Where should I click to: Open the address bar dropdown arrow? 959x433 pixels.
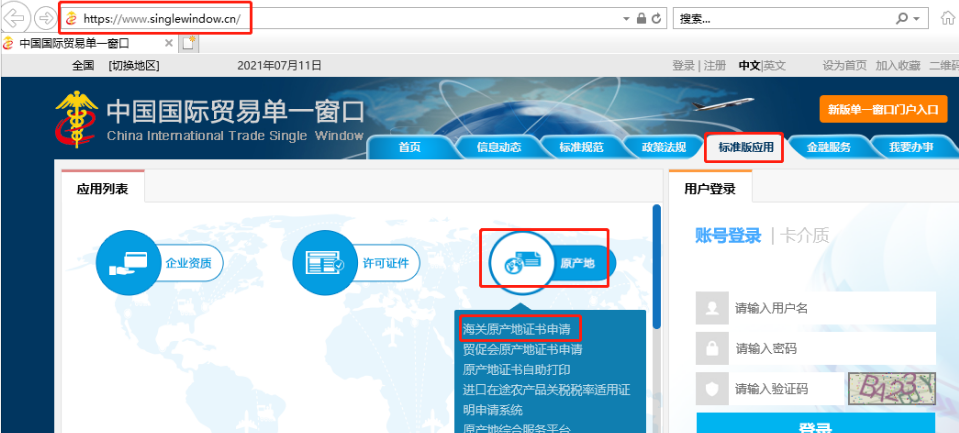click(x=626, y=19)
